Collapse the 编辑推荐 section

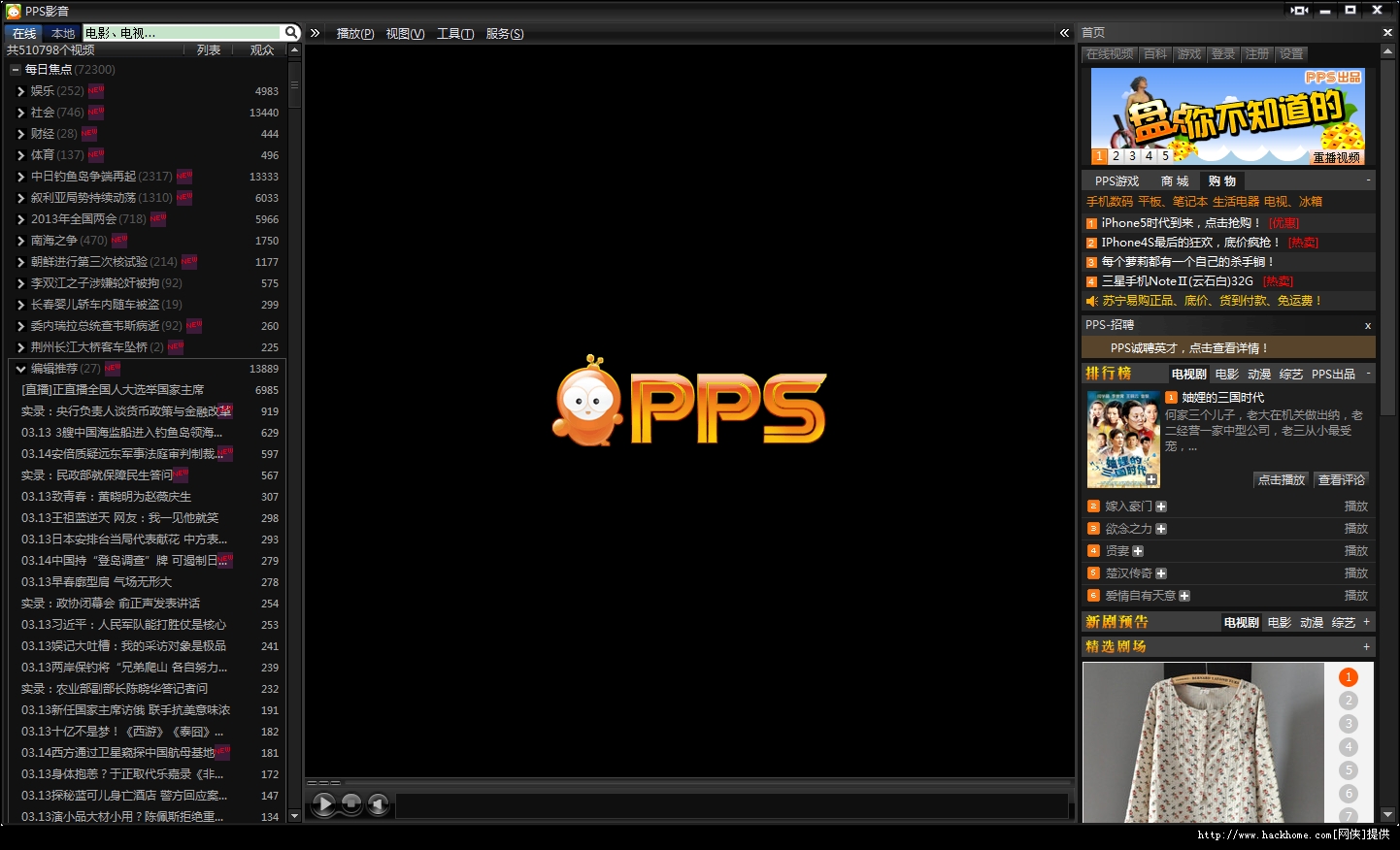(20, 369)
